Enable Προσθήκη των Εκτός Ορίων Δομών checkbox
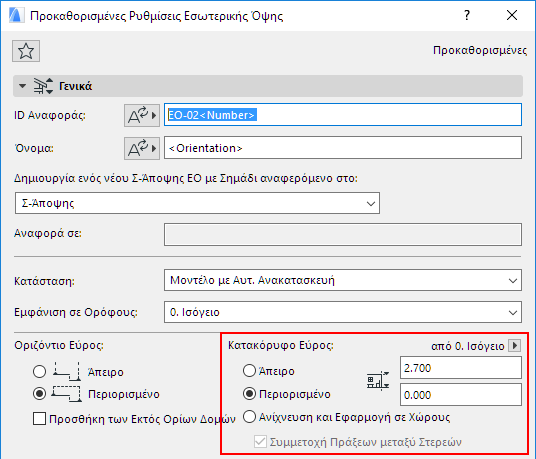The height and width of the screenshot is (459, 536). [40, 419]
